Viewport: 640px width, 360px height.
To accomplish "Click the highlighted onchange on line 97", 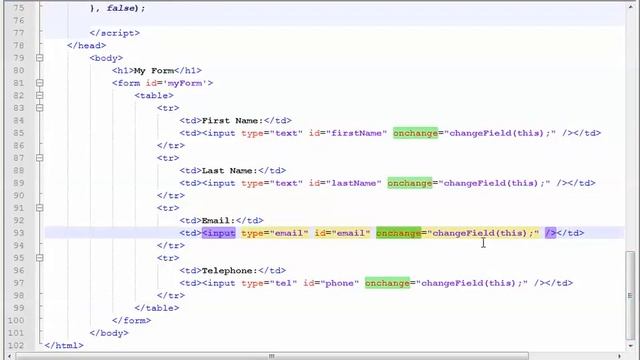I will [387, 283].
